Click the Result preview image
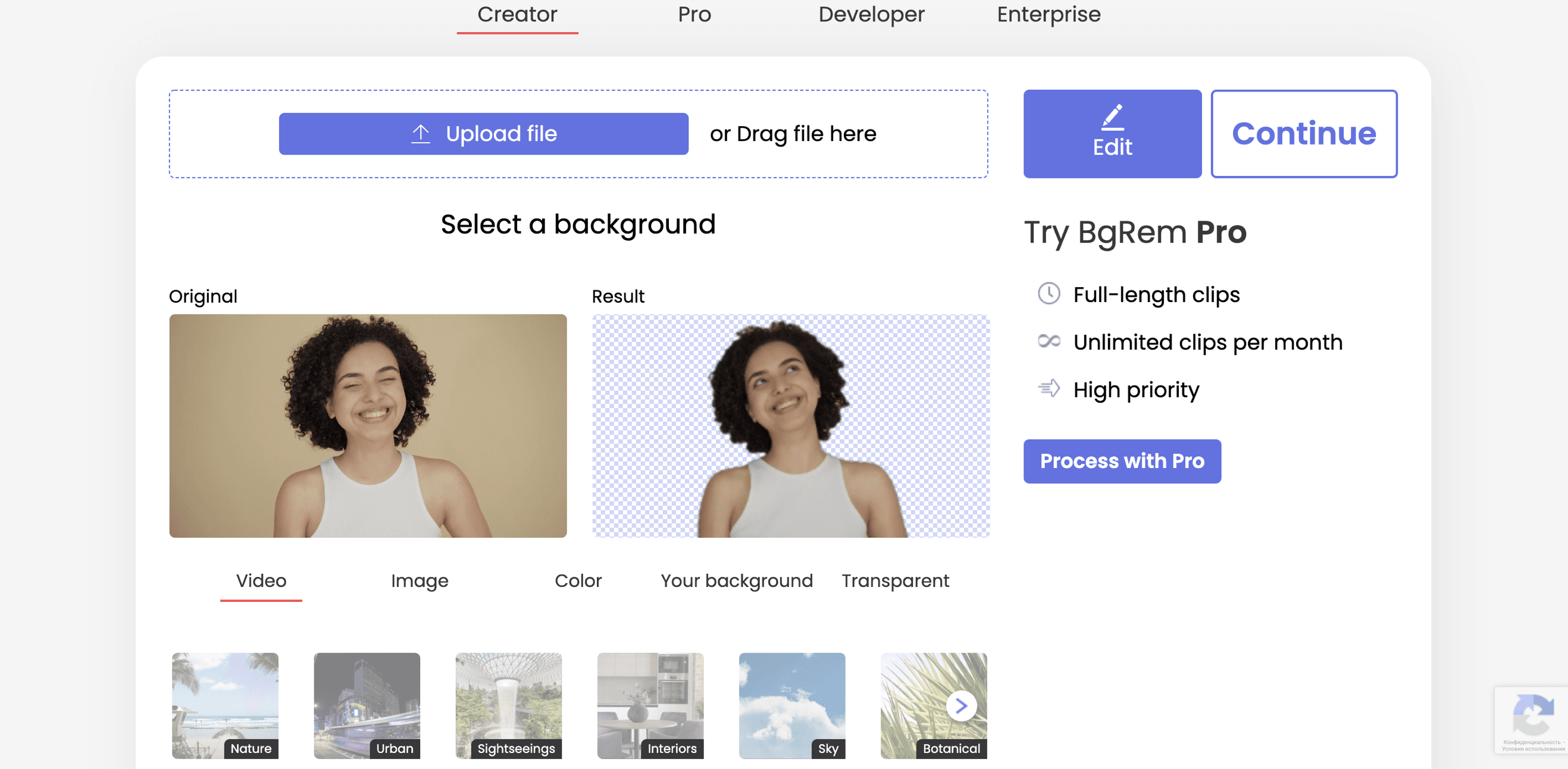Screen dimensions: 1568x769 point(791,426)
